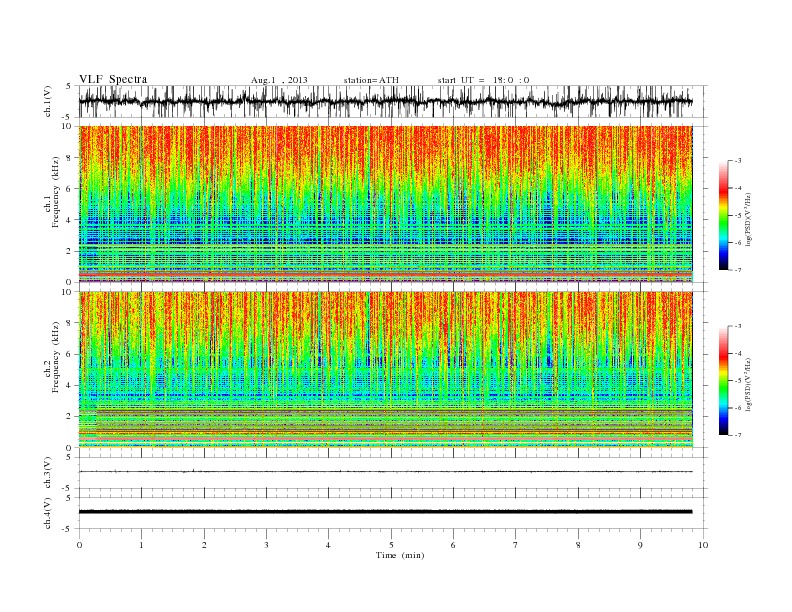Click the 'Time (min)' axis title
Image resolution: width=792 pixels, height=612 pixels.
click(x=400, y=555)
